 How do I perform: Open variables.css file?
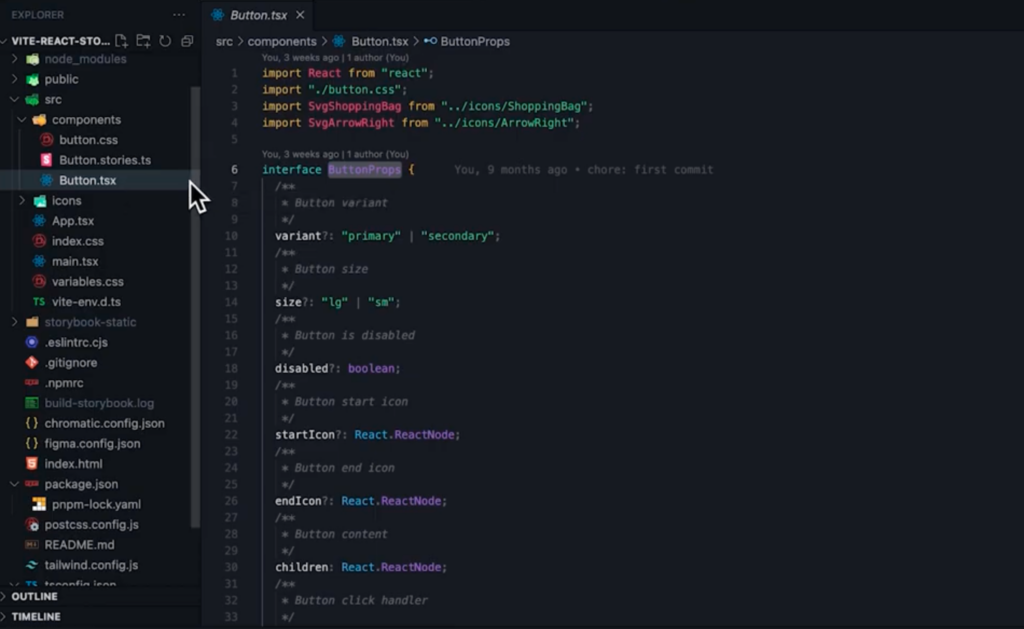(x=88, y=282)
